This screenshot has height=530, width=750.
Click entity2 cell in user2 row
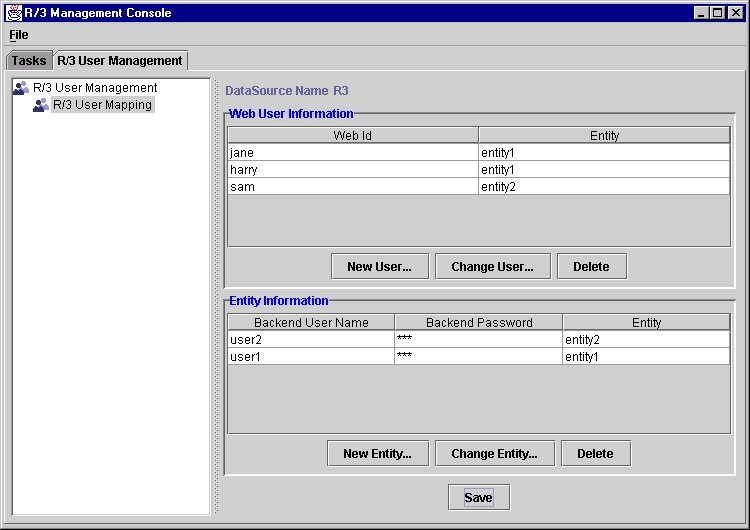[647, 340]
